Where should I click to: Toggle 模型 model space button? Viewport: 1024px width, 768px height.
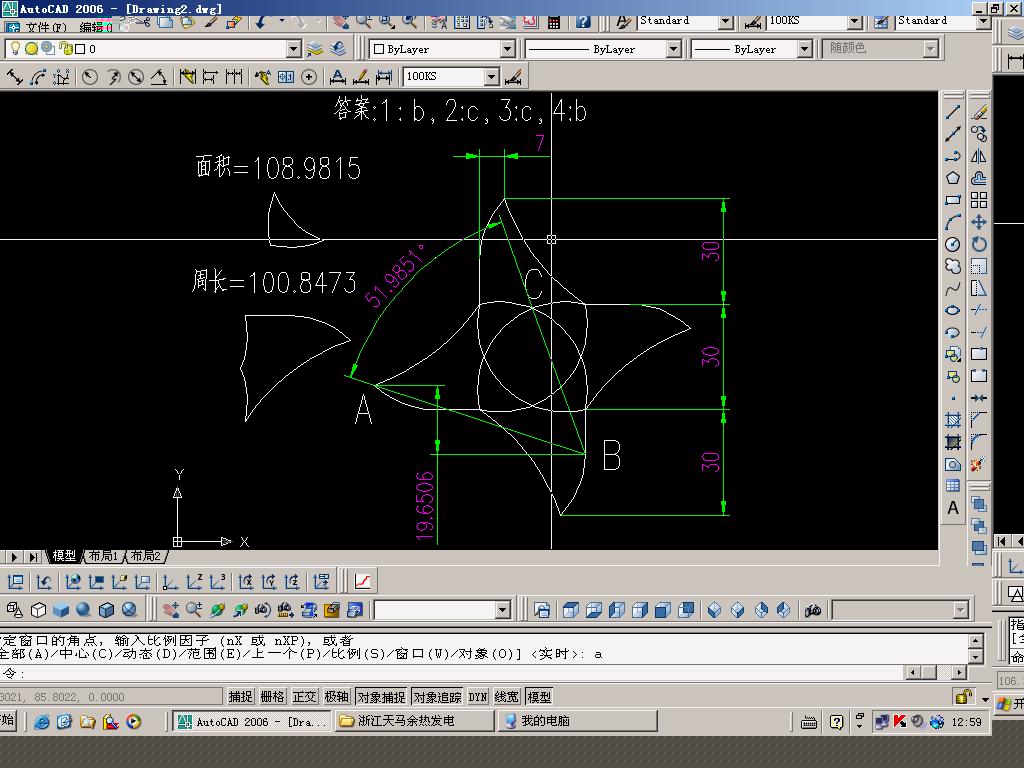tap(539, 697)
